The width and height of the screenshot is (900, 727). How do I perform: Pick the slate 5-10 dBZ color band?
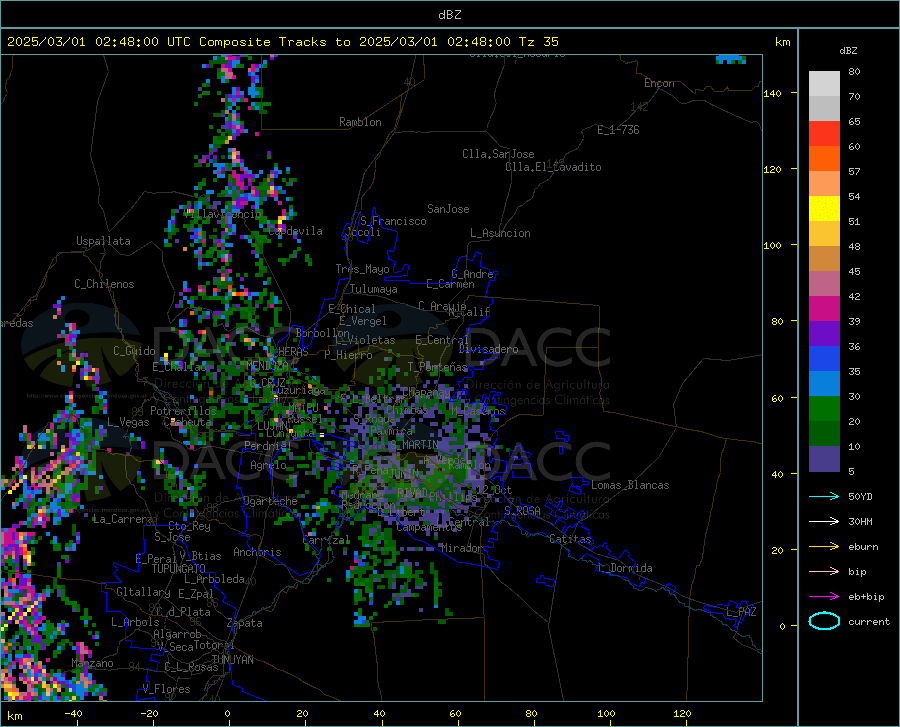pos(824,458)
